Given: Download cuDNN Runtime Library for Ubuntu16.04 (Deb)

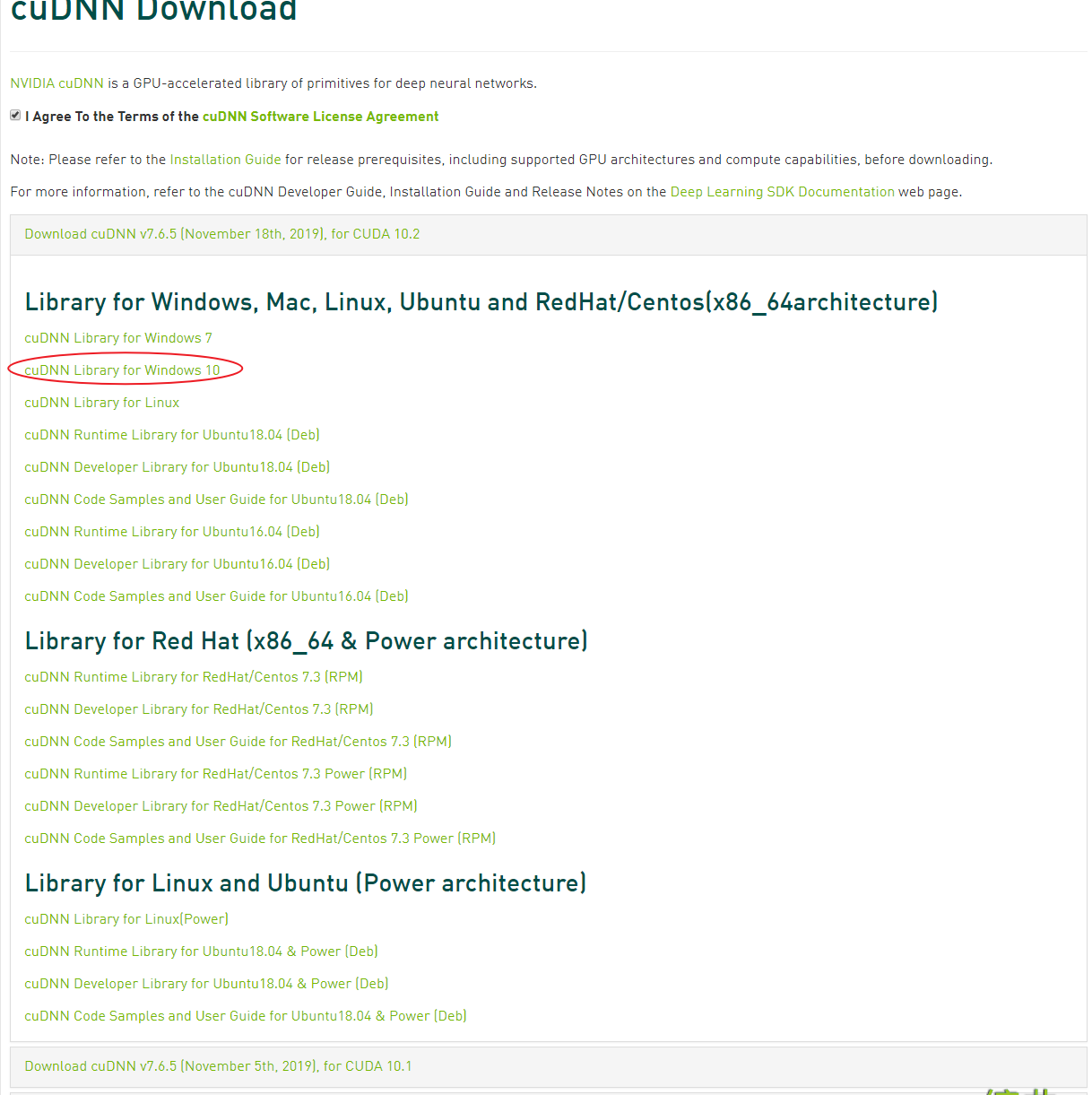Looking at the screenshot, I should 172,532.
